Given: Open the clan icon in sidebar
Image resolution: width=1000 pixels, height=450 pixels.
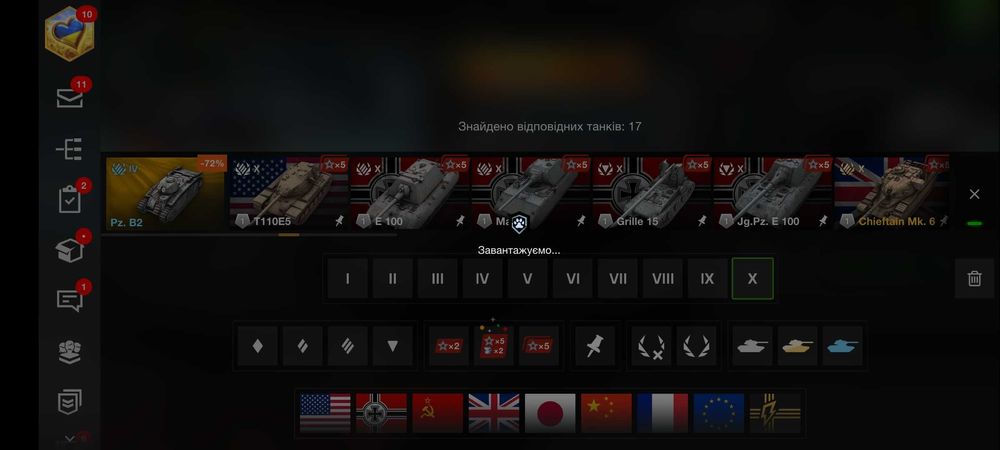Looking at the screenshot, I should click(x=70, y=351).
